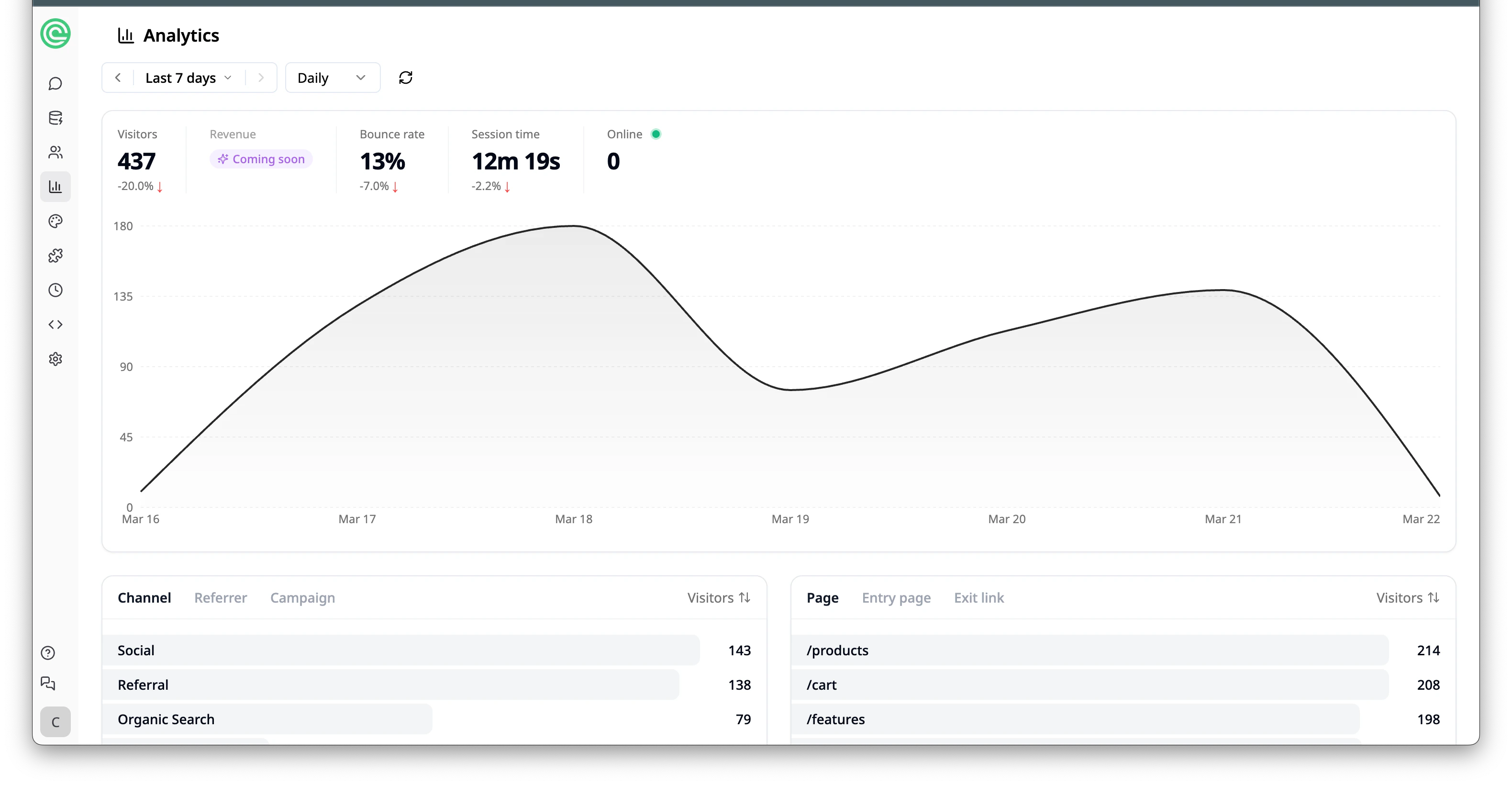Open the theme palette icon
Screen dimensions: 1512x785
click(x=55, y=221)
